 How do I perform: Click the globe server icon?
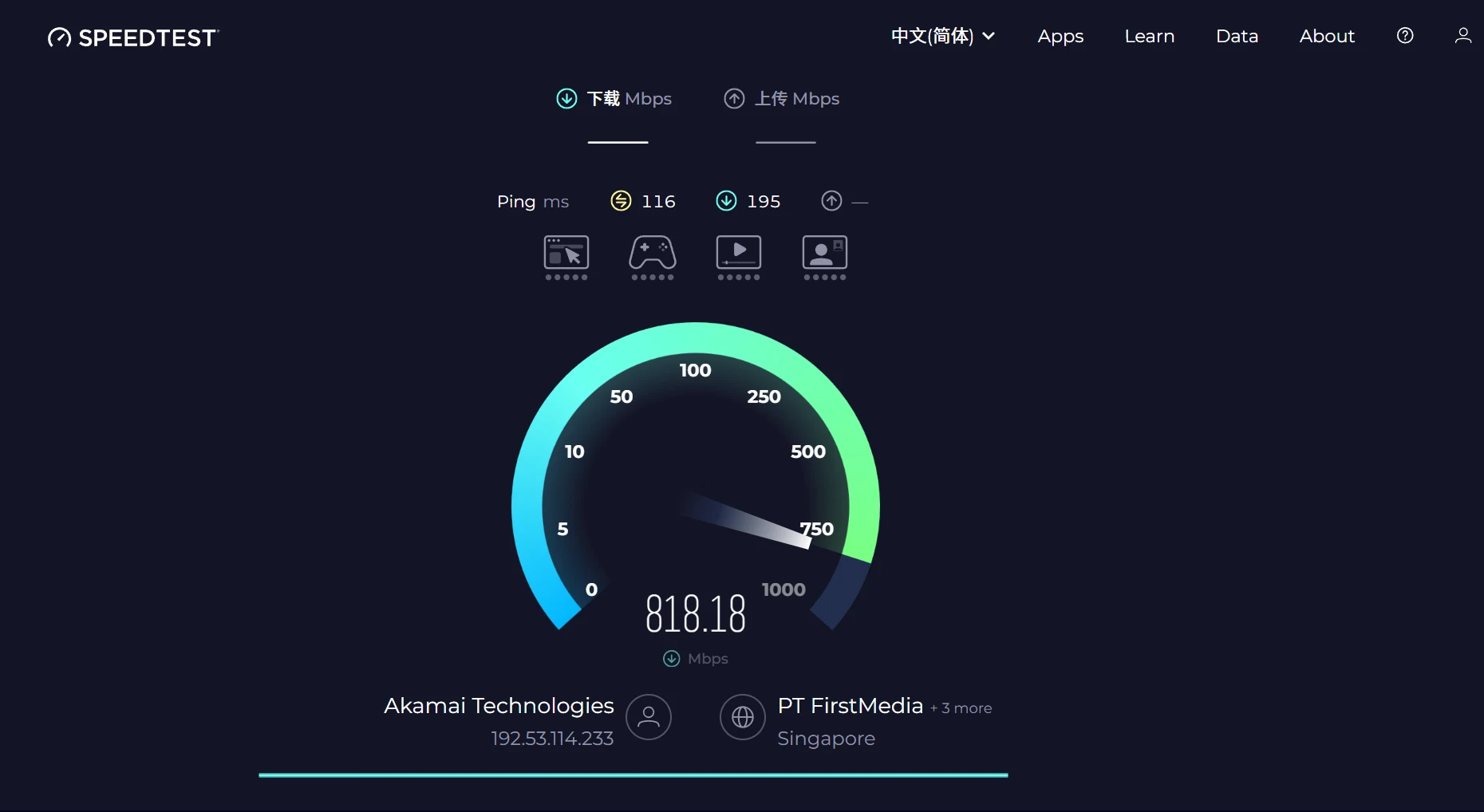[743, 717]
